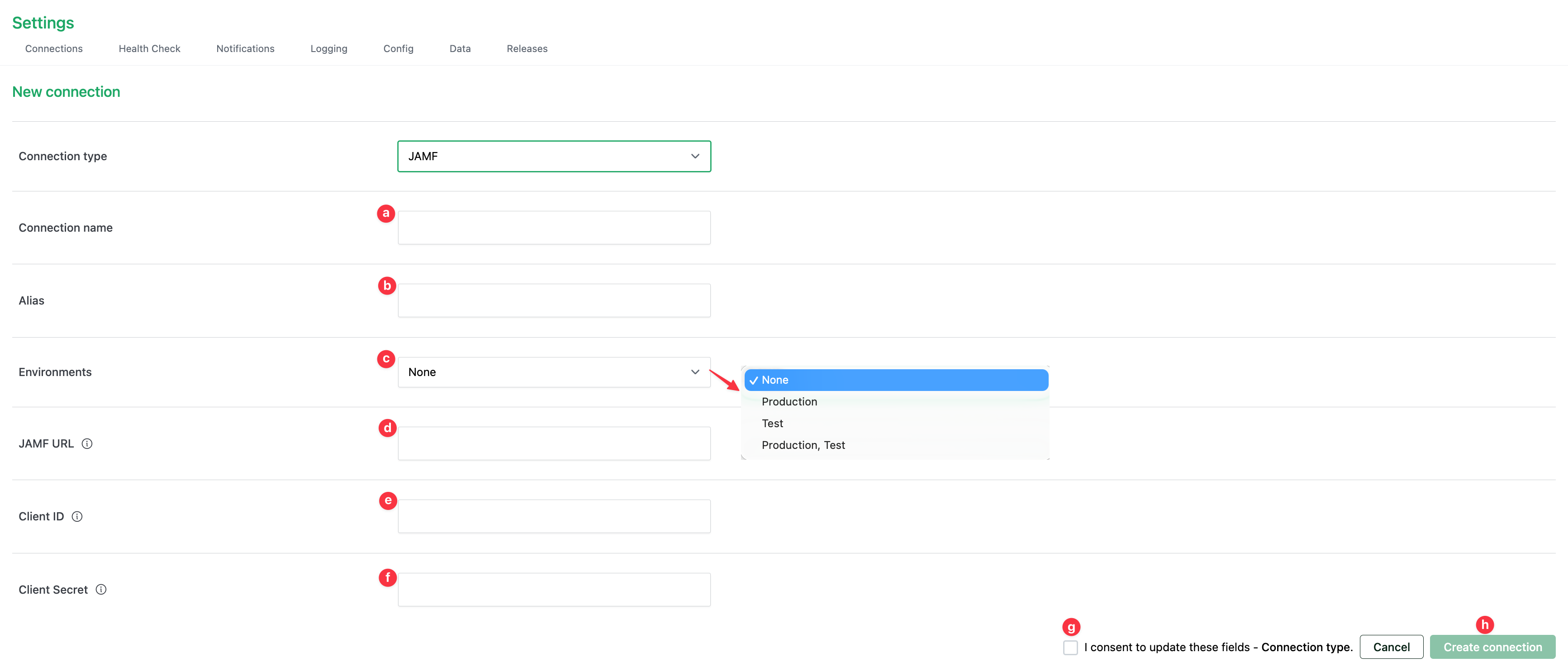
Task: Open the JAMF URL info tooltip icon
Action: 87,443
